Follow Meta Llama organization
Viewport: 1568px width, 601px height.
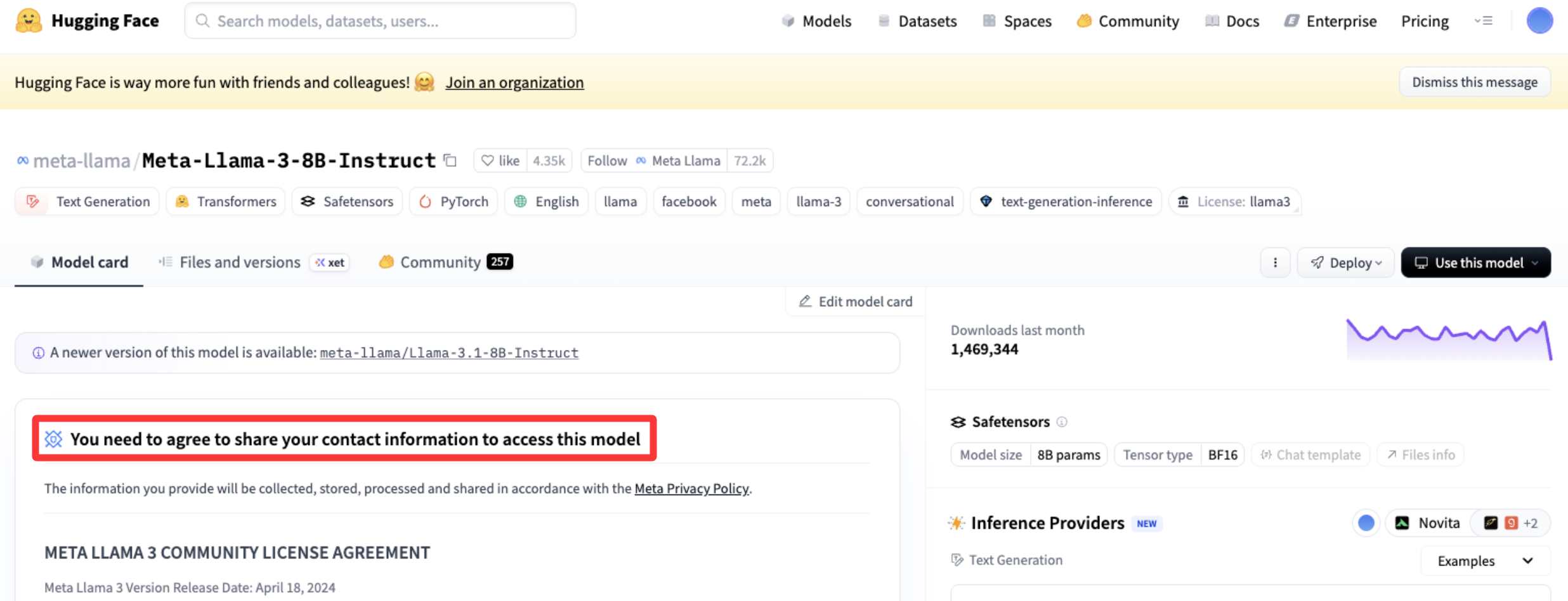coord(654,160)
